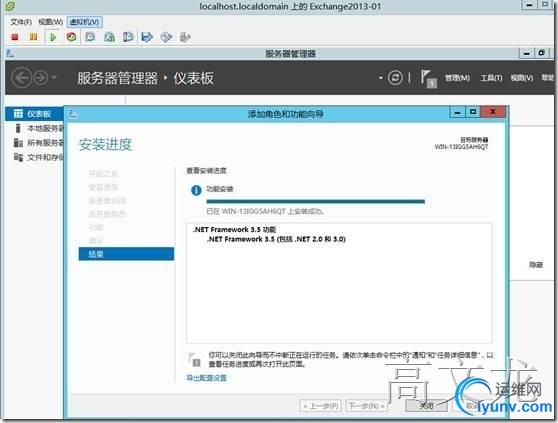Image resolution: width=558 pixels, height=423 pixels.
Task: Click the VMware console title bar icon
Action: [10, 6]
